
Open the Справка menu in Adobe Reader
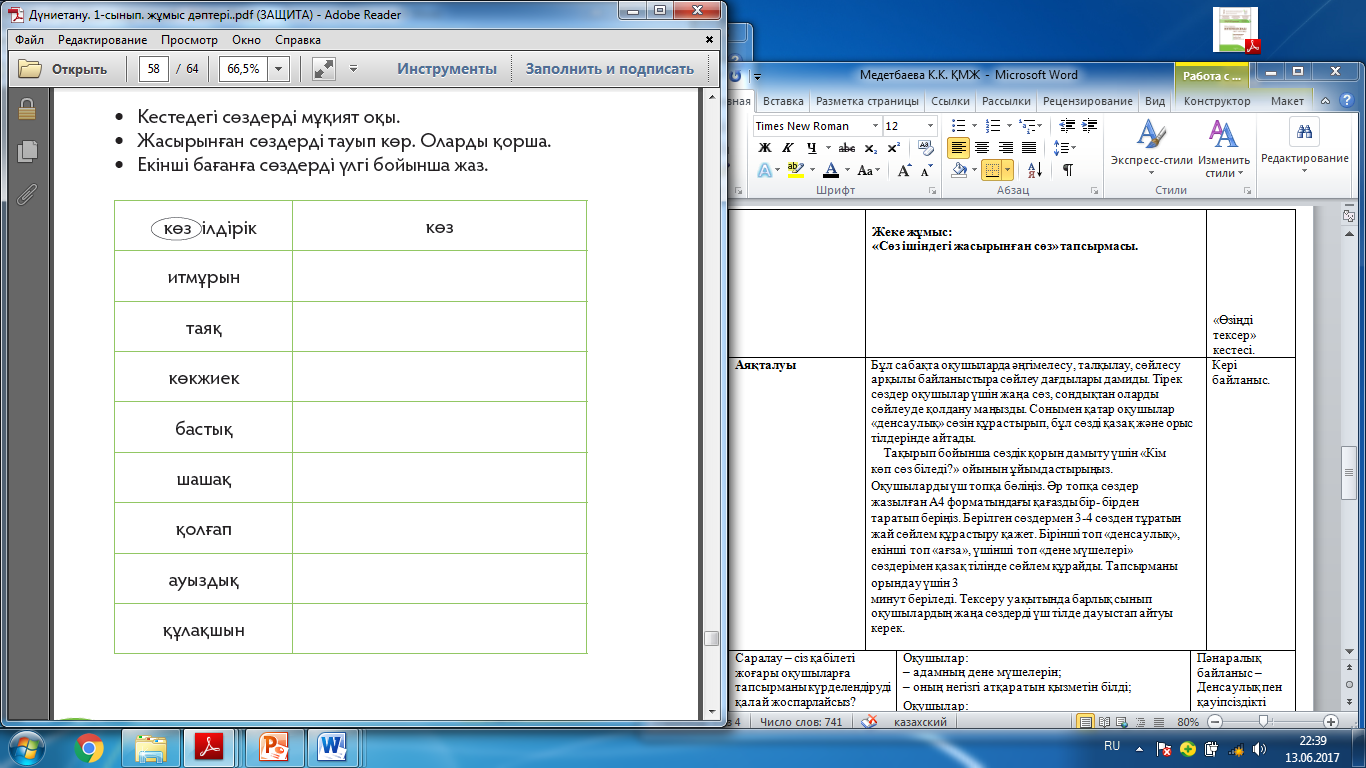[298, 40]
